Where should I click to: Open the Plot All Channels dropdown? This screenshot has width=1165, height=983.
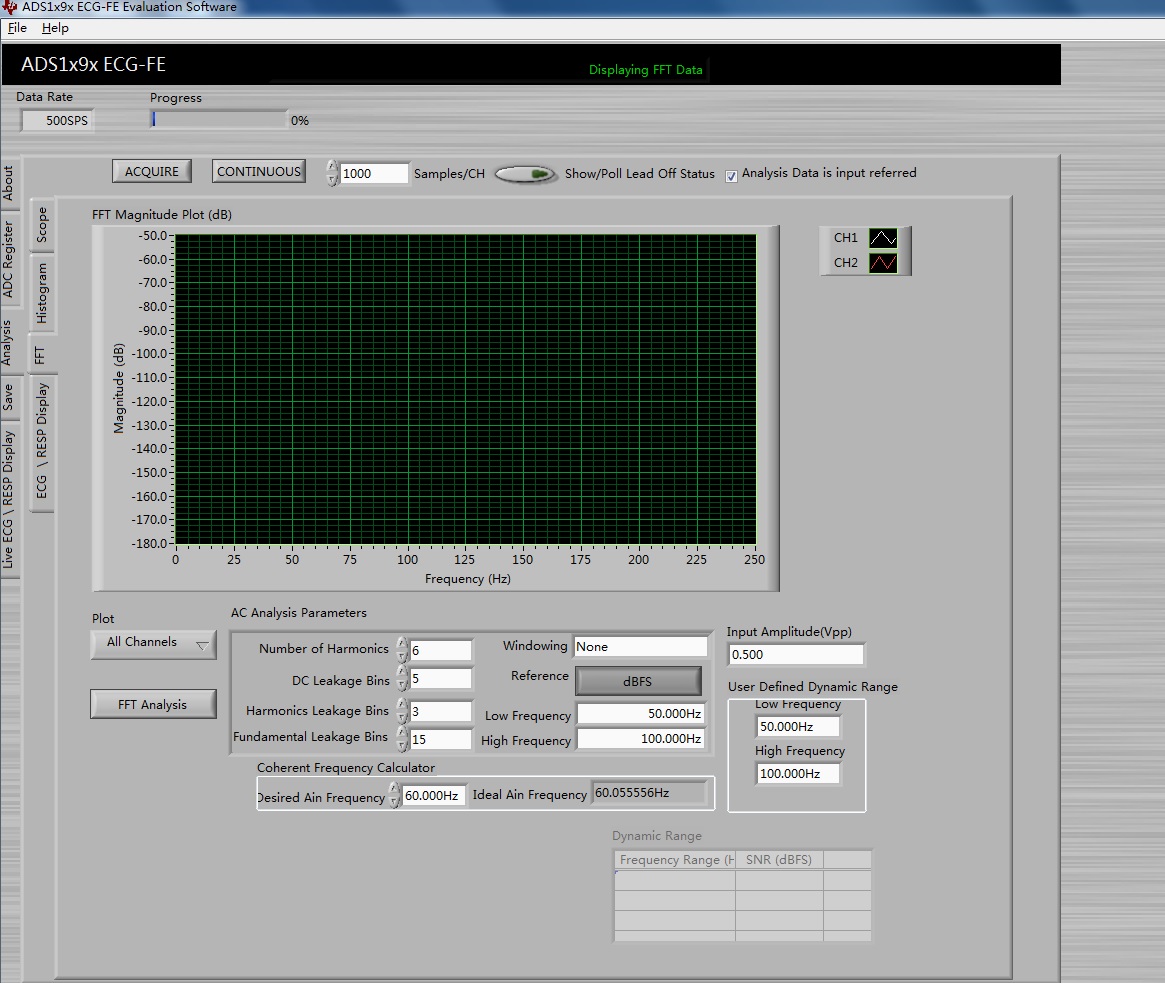point(153,643)
